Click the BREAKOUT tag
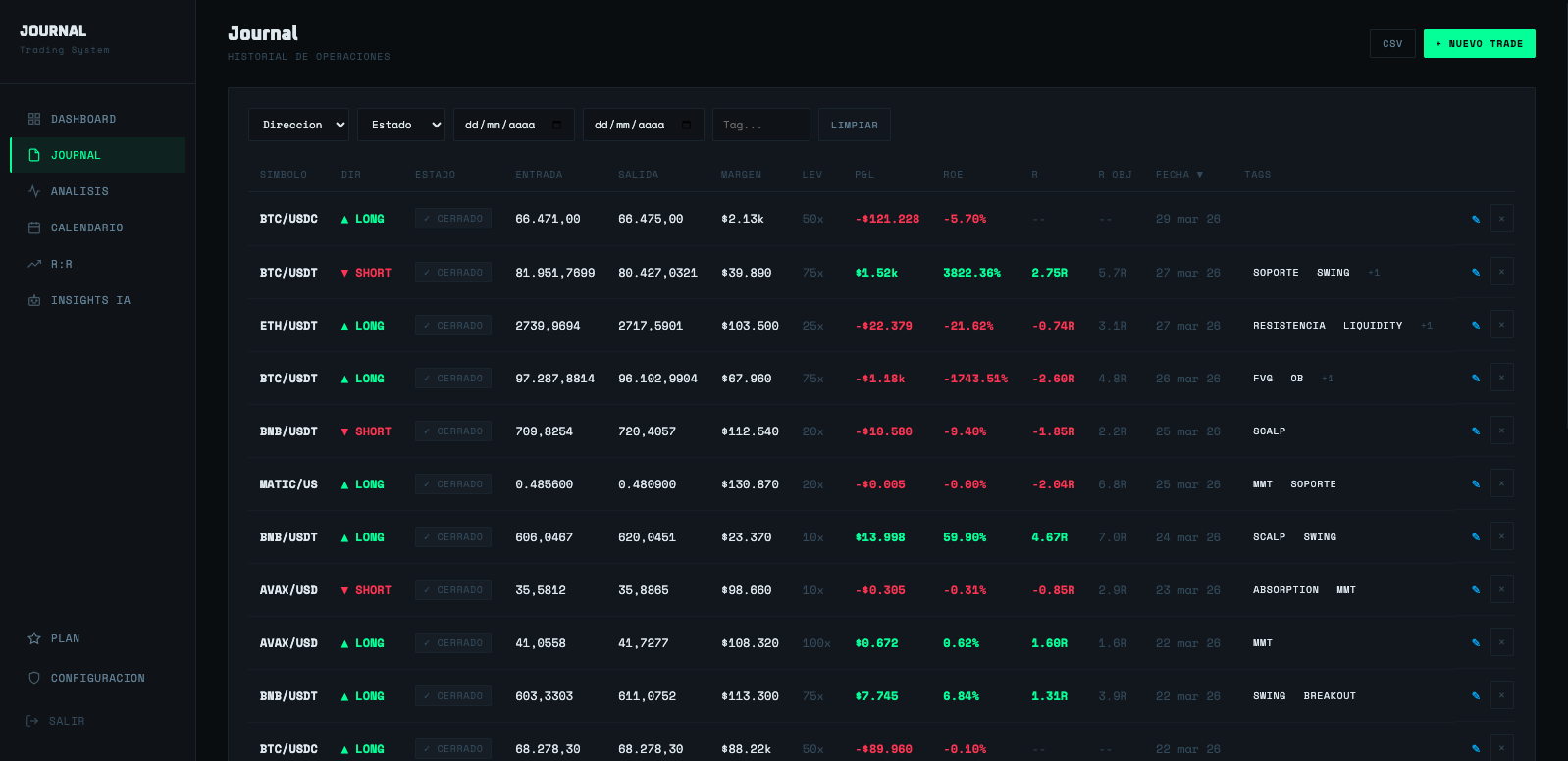The width and height of the screenshot is (1568, 761). pos(1330,695)
